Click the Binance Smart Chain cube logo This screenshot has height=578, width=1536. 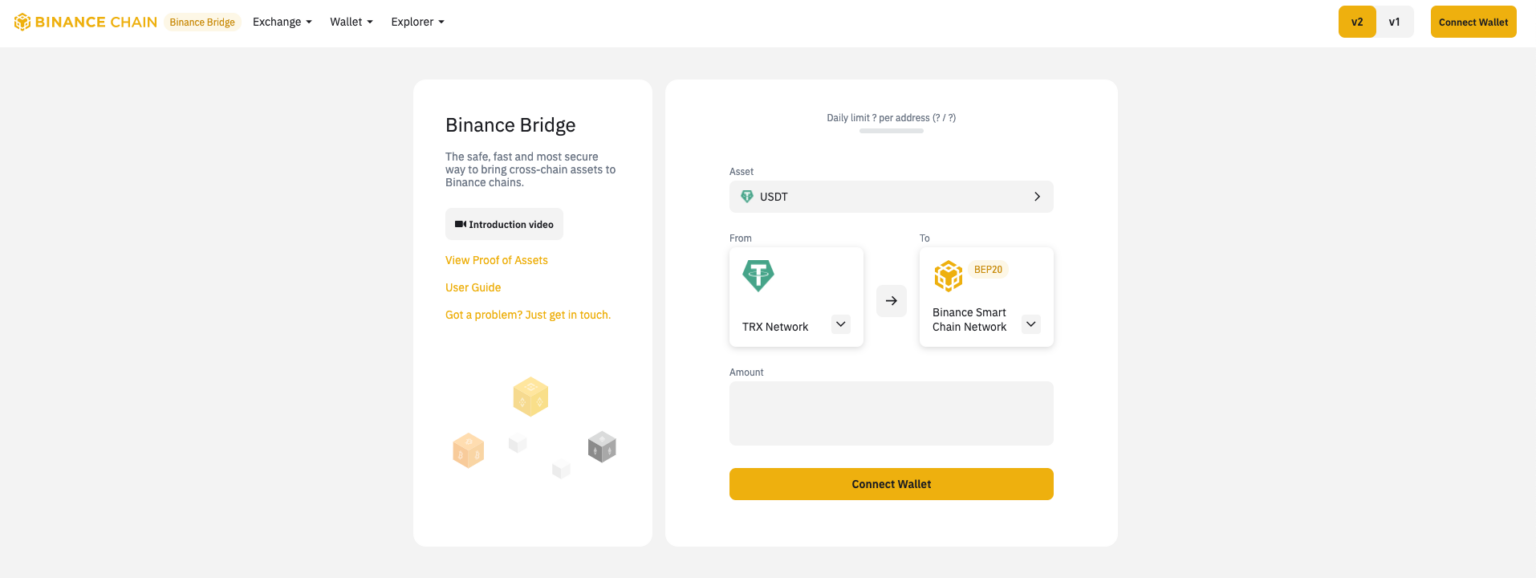pos(948,276)
